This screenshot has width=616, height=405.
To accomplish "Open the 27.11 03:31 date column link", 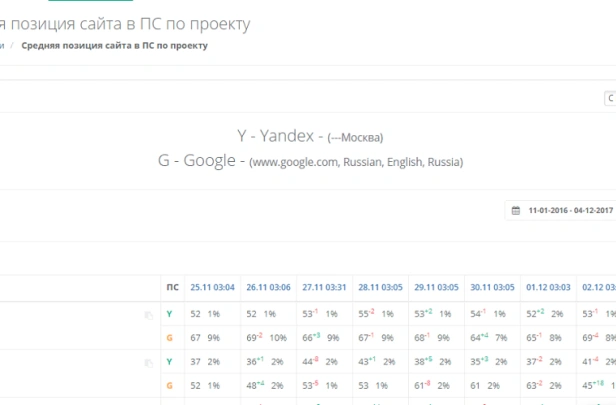I will 324,288.
